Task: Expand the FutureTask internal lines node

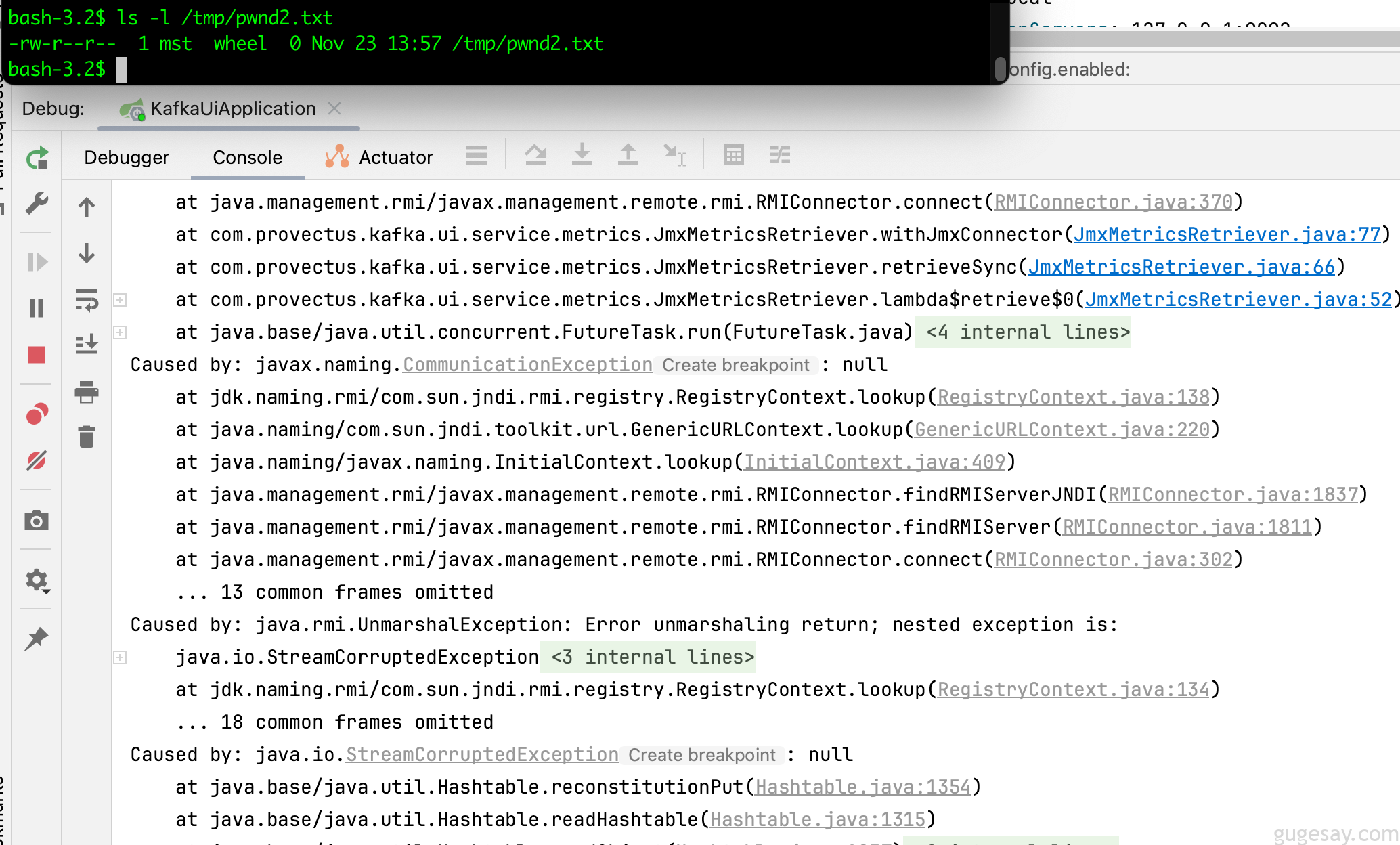Action: (x=120, y=331)
